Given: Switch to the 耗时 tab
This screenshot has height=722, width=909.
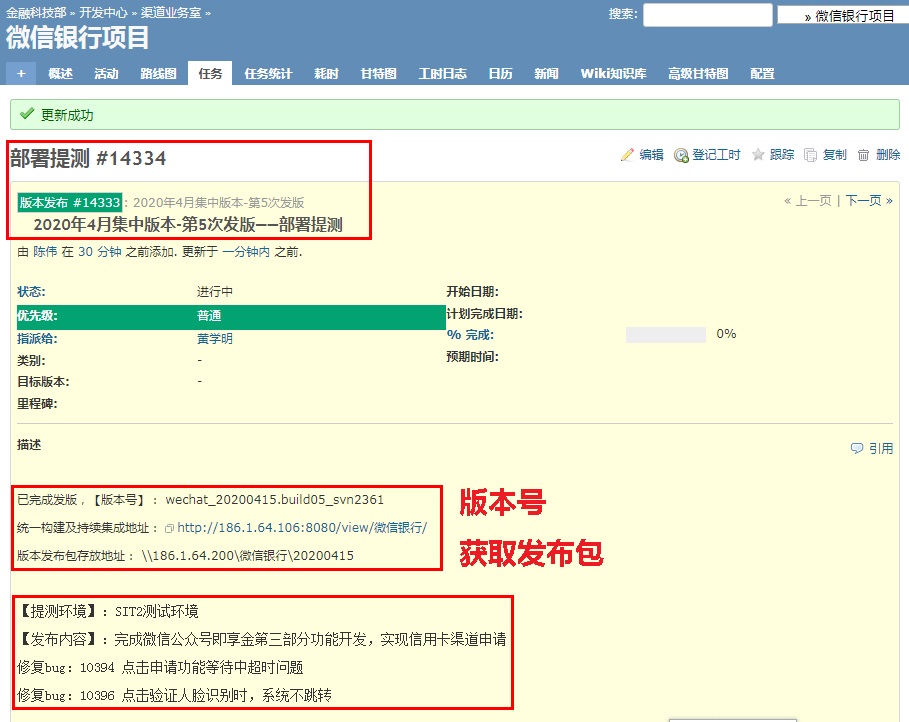Looking at the screenshot, I should pyautogui.click(x=326, y=74).
